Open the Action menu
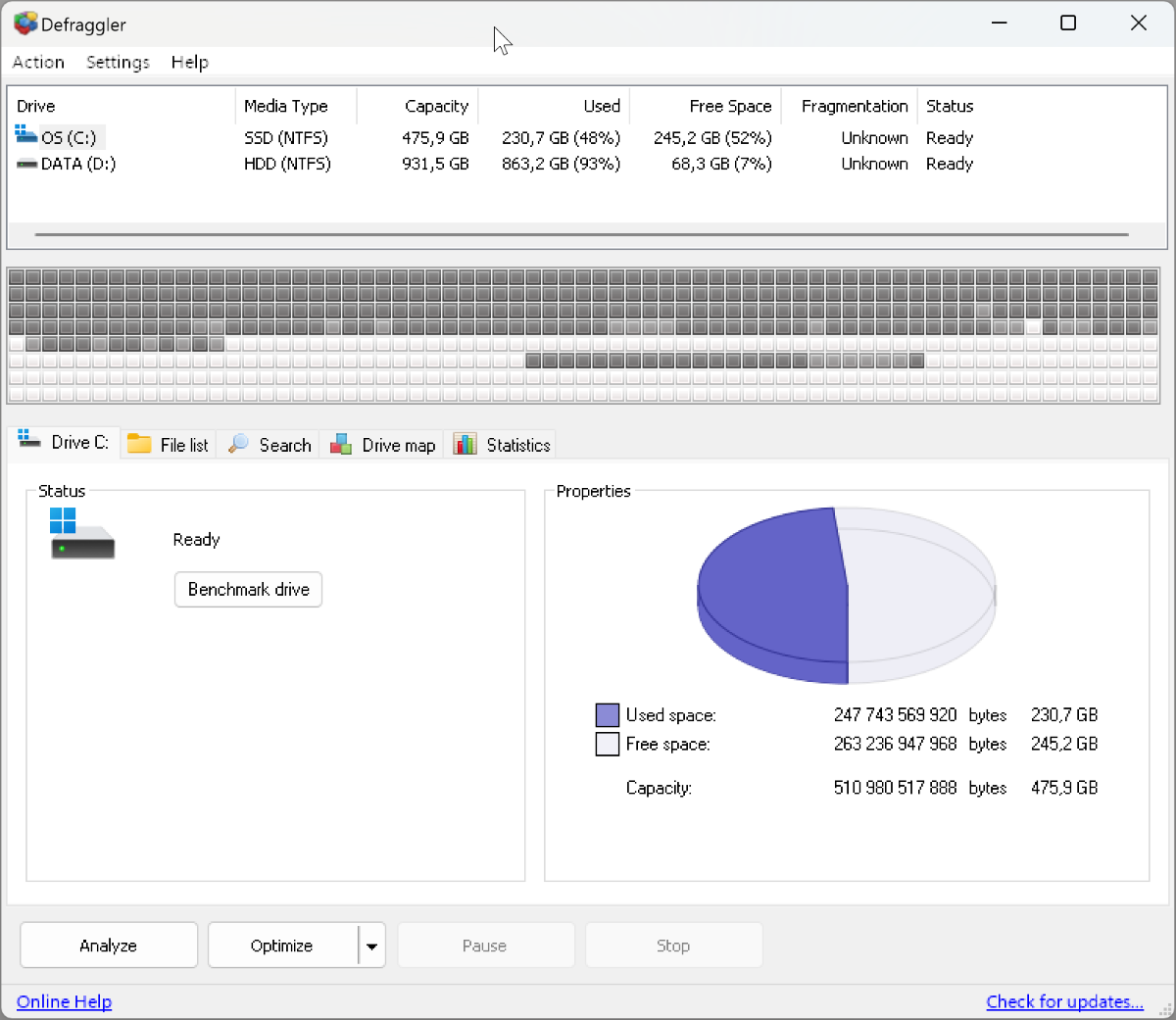 tap(38, 62)
